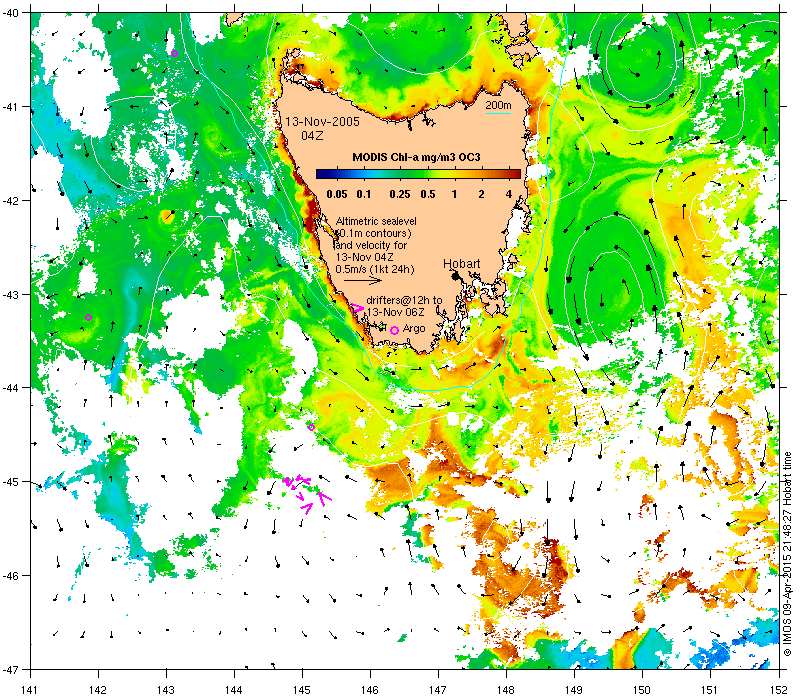Viewport: 800px width, 700px height.
Task: Click the '152' longitude axis label
Action: click(x=780, y=690)
